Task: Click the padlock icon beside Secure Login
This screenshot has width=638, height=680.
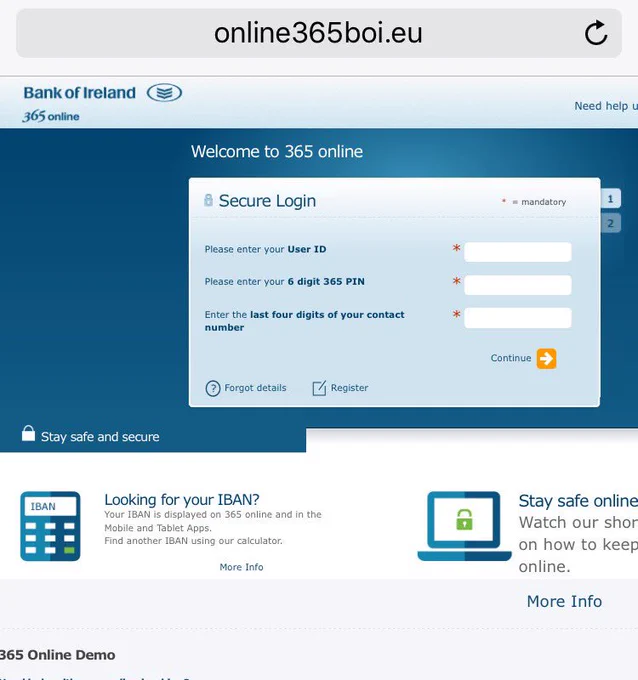Action: pos(209,200)
